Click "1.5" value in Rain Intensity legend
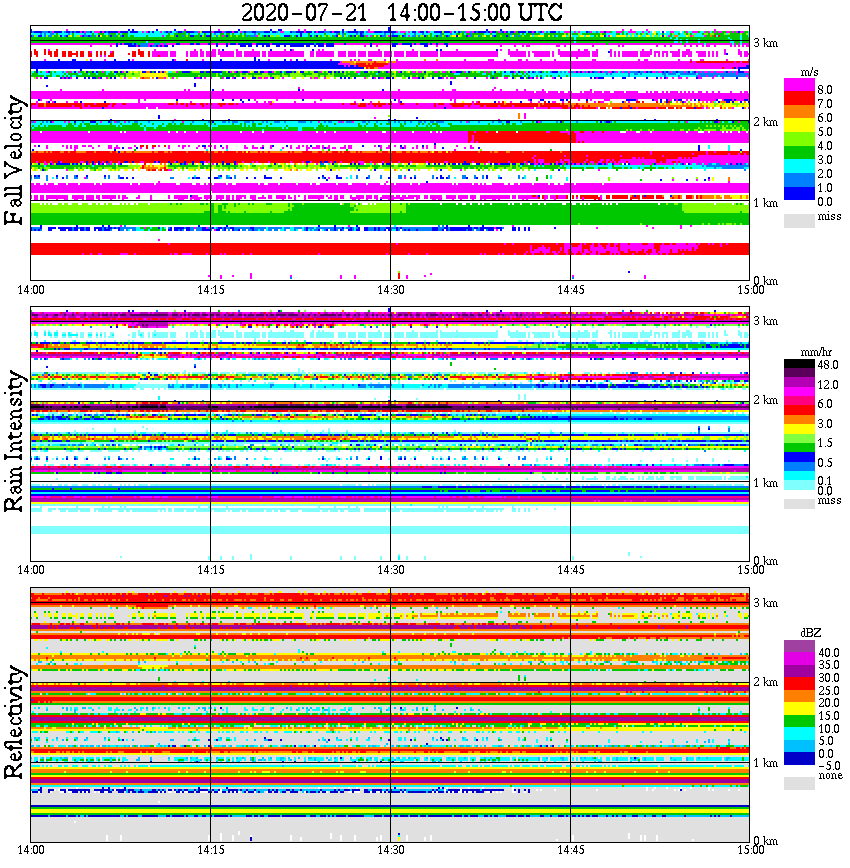This screenshot has width=850, height=868. [x=825, y=442]
